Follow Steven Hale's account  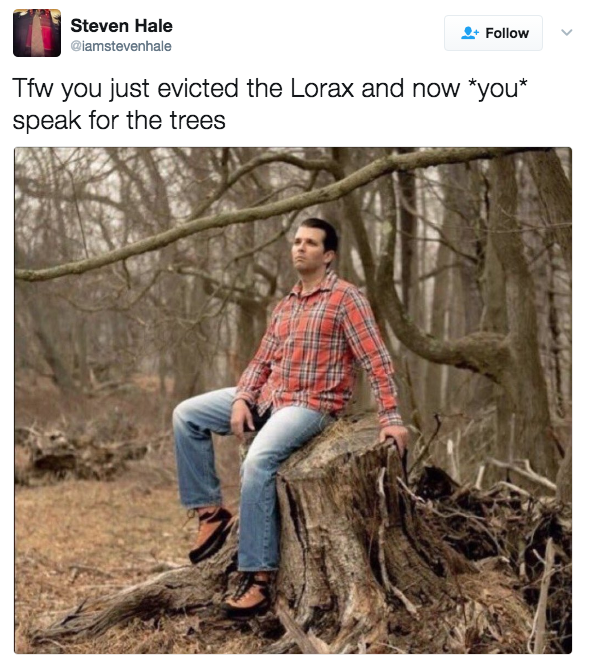click(x=493, y=33)
